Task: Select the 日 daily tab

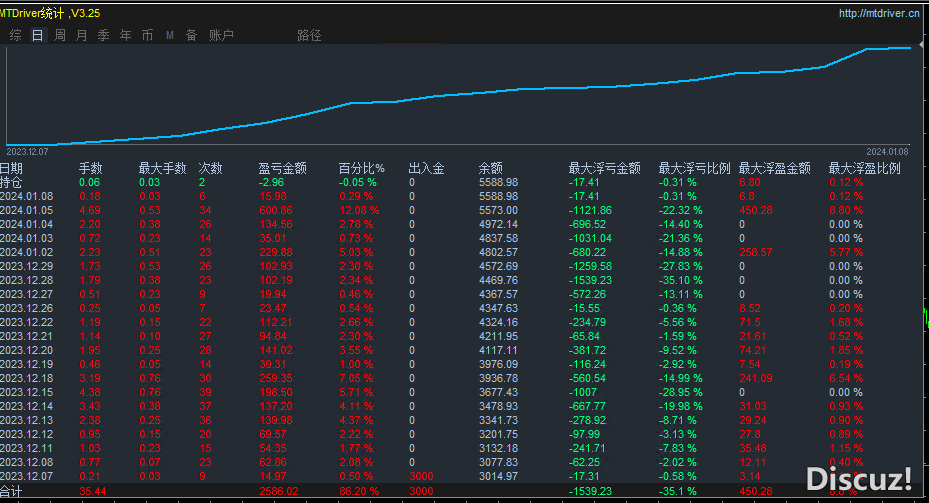Action: point(37,36)
